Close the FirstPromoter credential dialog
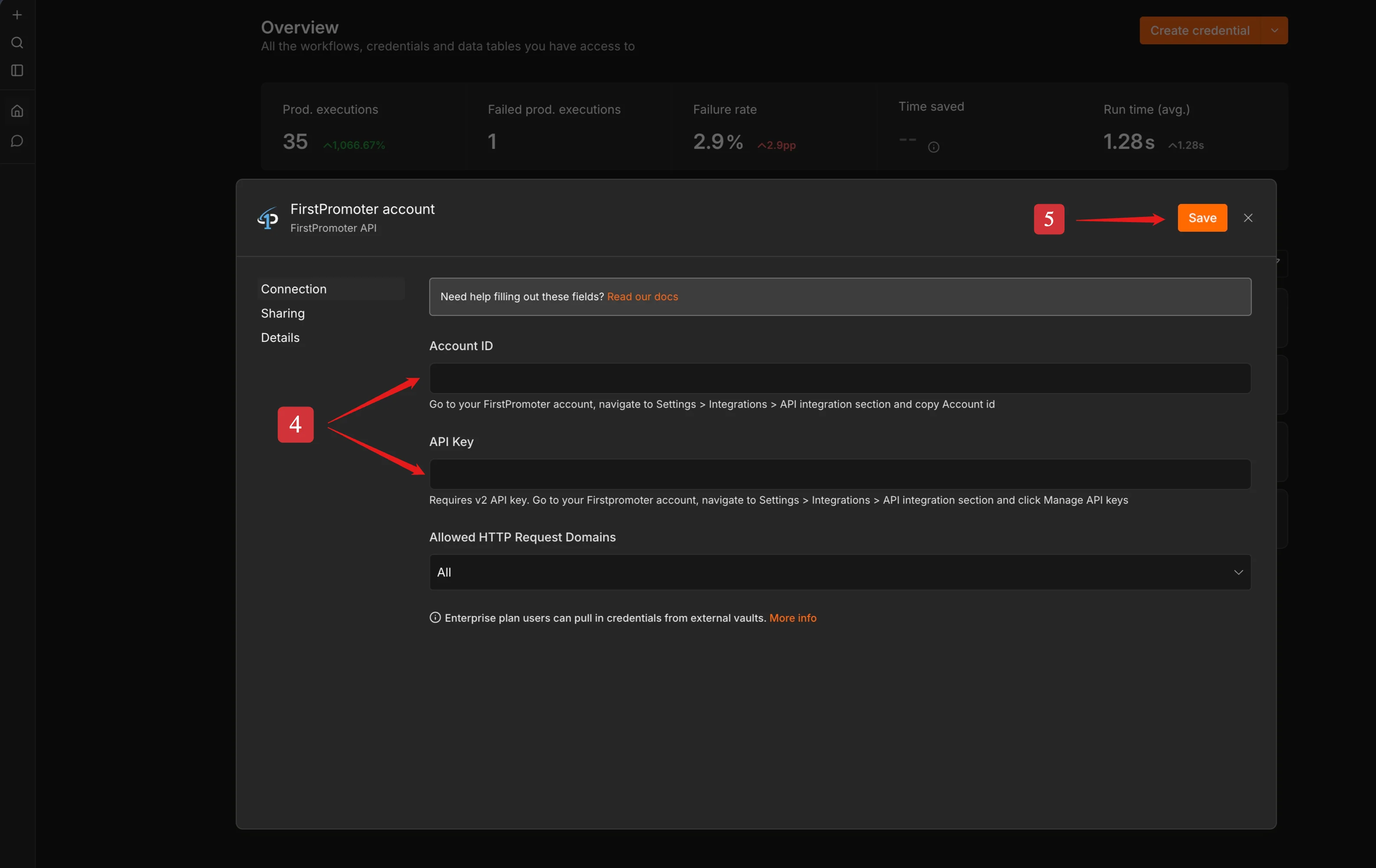The width and height of the screenshot is (1376, 868). tap(1248, 218)
